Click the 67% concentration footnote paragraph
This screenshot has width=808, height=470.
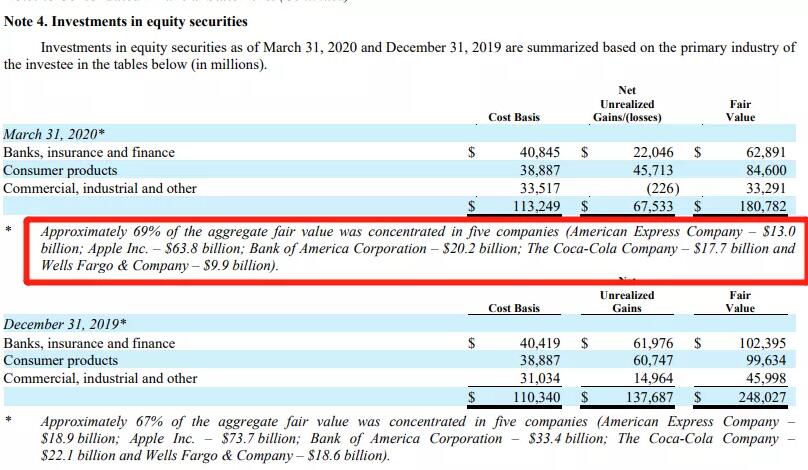tap(418, 438)
